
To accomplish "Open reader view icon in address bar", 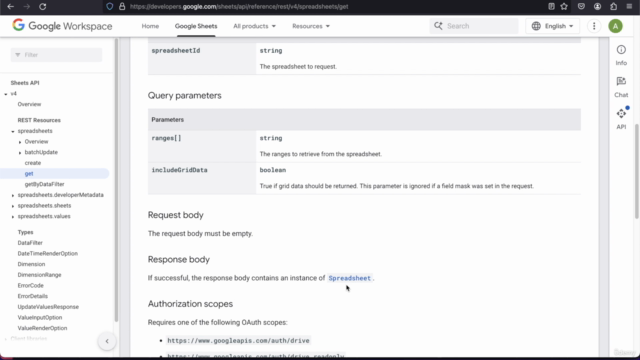I will coord(551,7).
